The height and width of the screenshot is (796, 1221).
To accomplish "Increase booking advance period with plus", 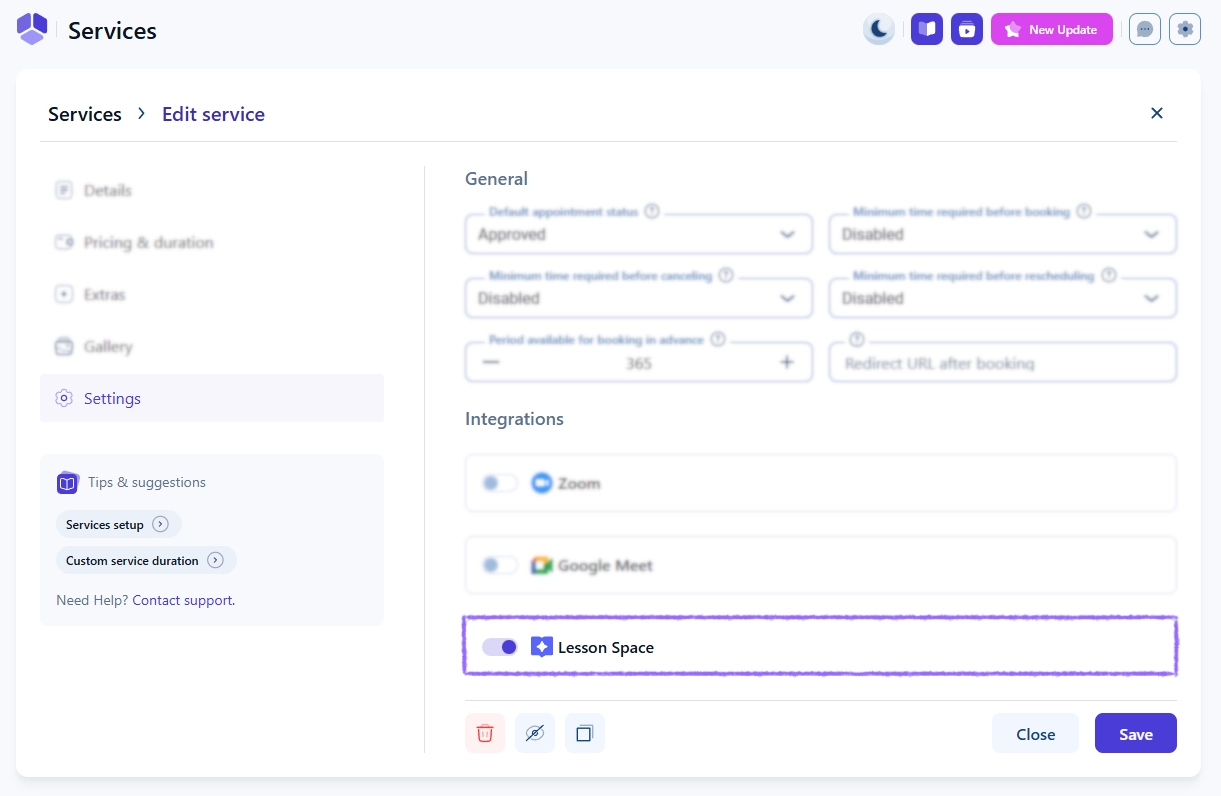I will click(787, 362).
